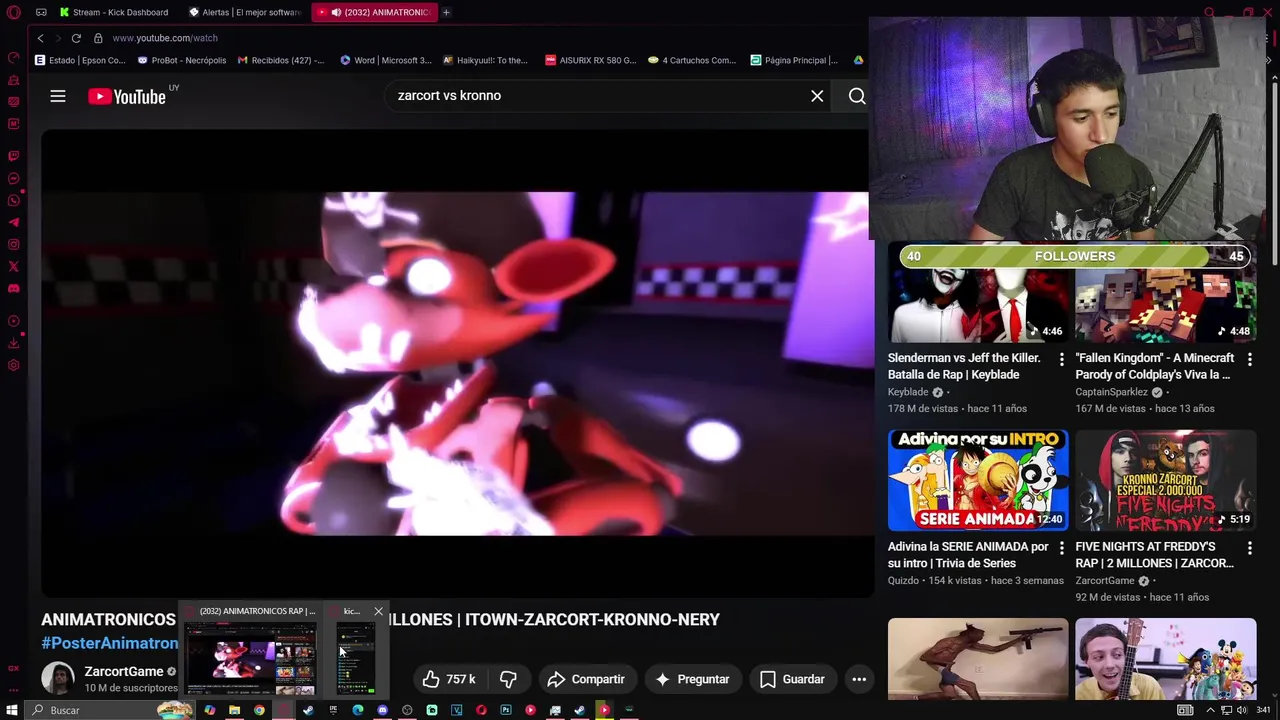Screen dimensions: 1280x720
Task: Save the video with Guardar
Action: tap(792, 679)
